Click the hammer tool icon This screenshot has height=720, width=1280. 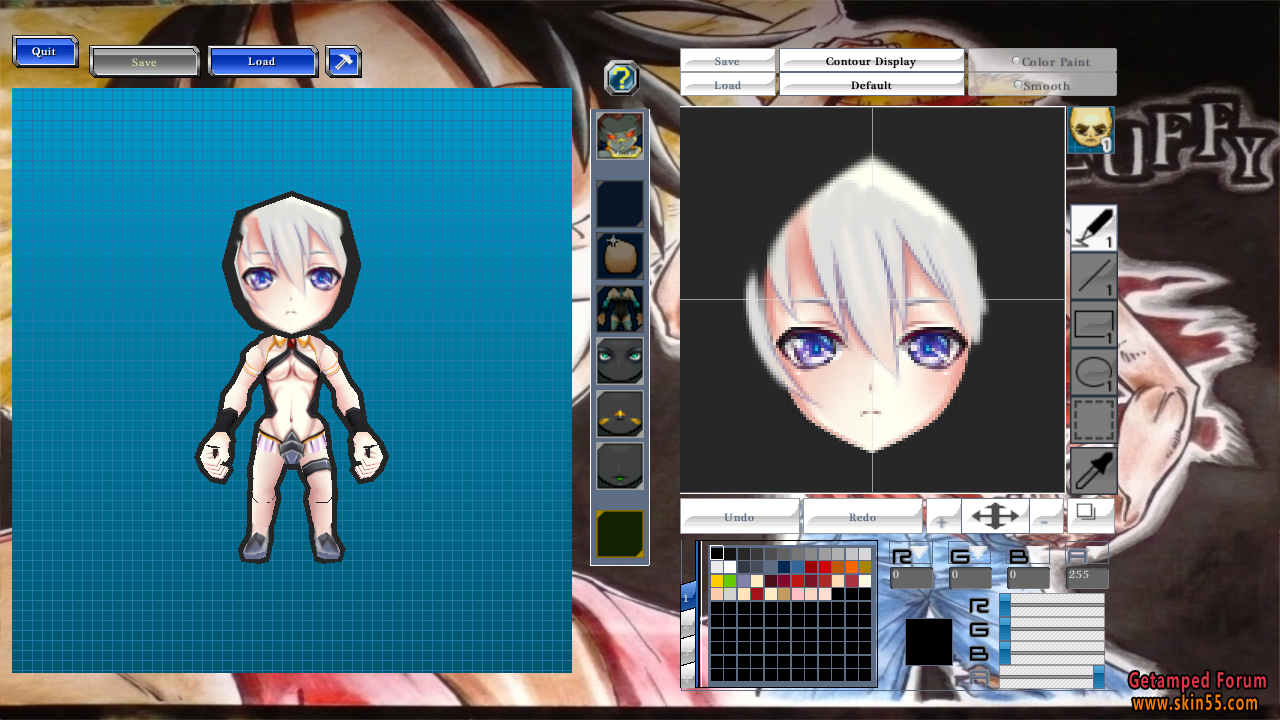tap(343, 61)
